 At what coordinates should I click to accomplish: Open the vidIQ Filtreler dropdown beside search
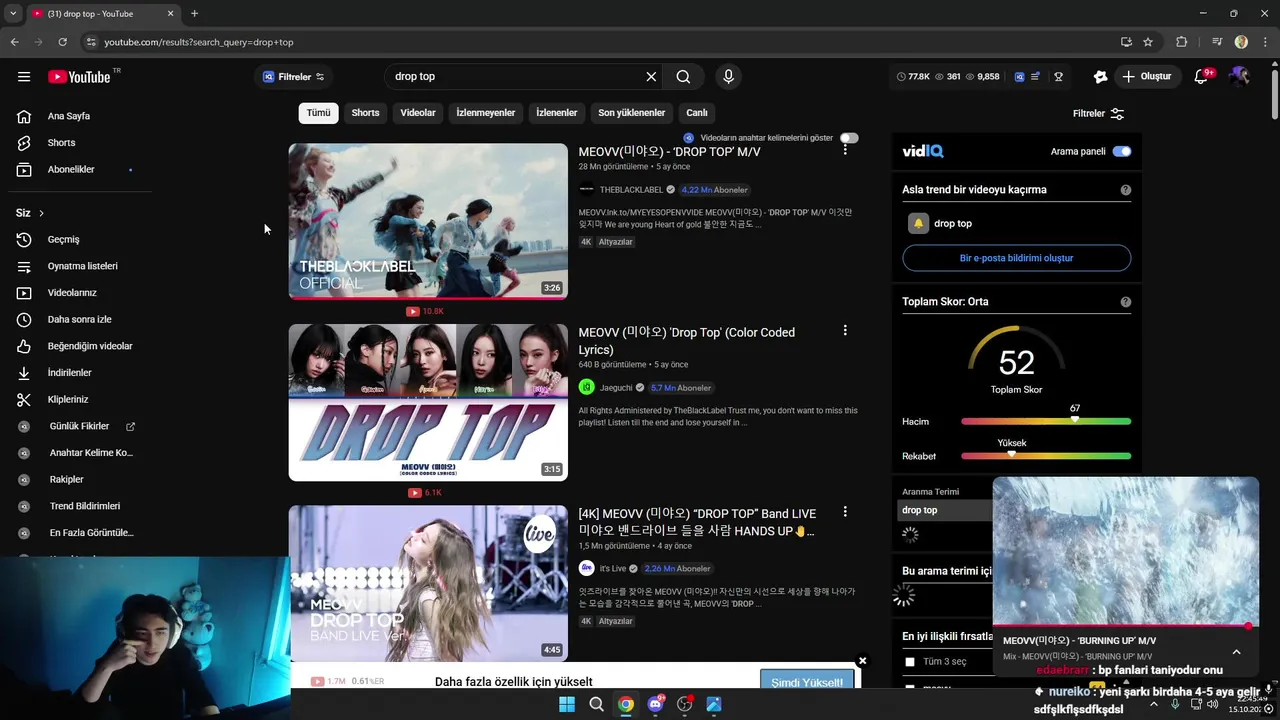click(293, 77)
